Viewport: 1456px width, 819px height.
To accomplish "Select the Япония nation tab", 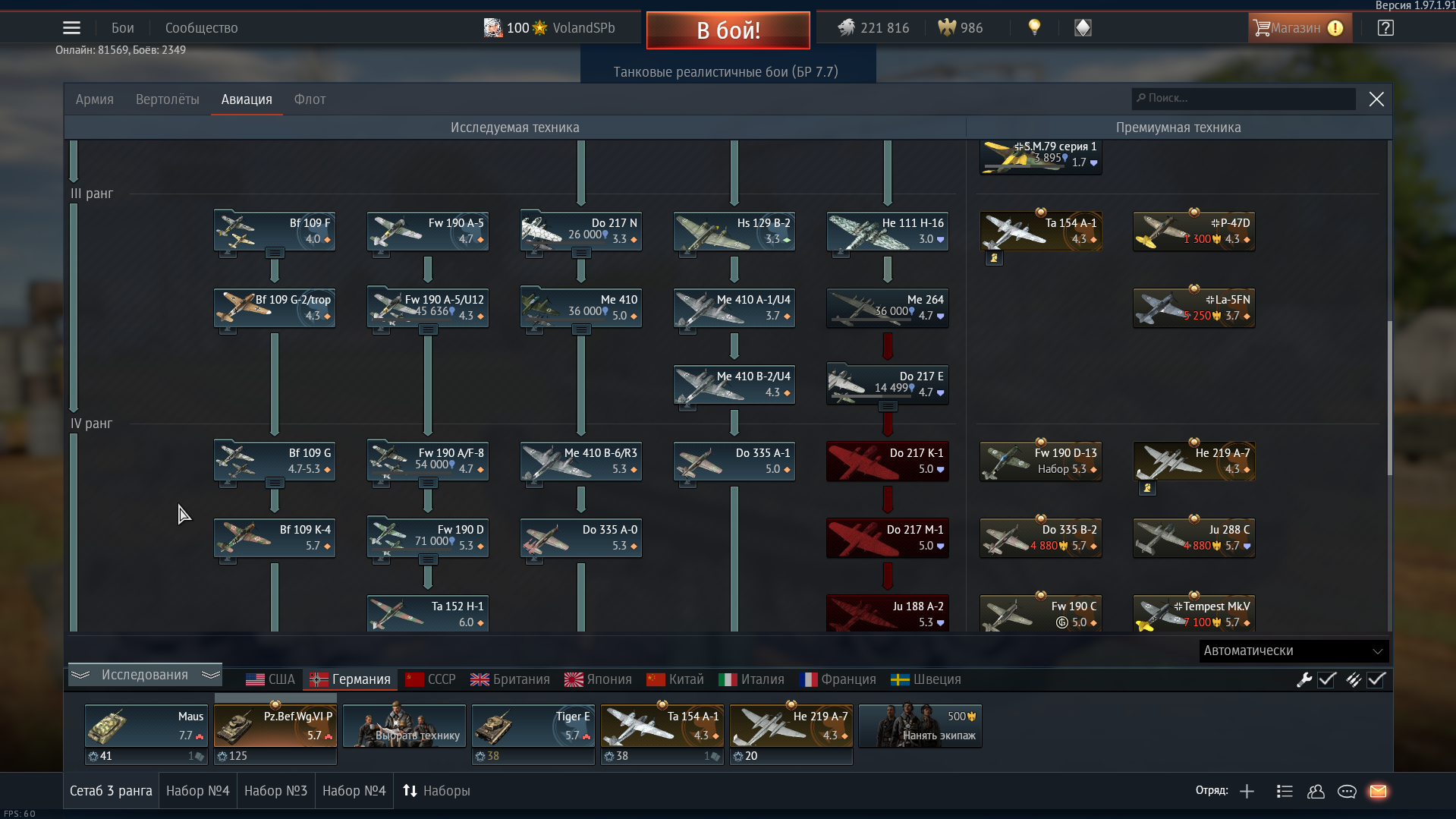I will [598, 679].
